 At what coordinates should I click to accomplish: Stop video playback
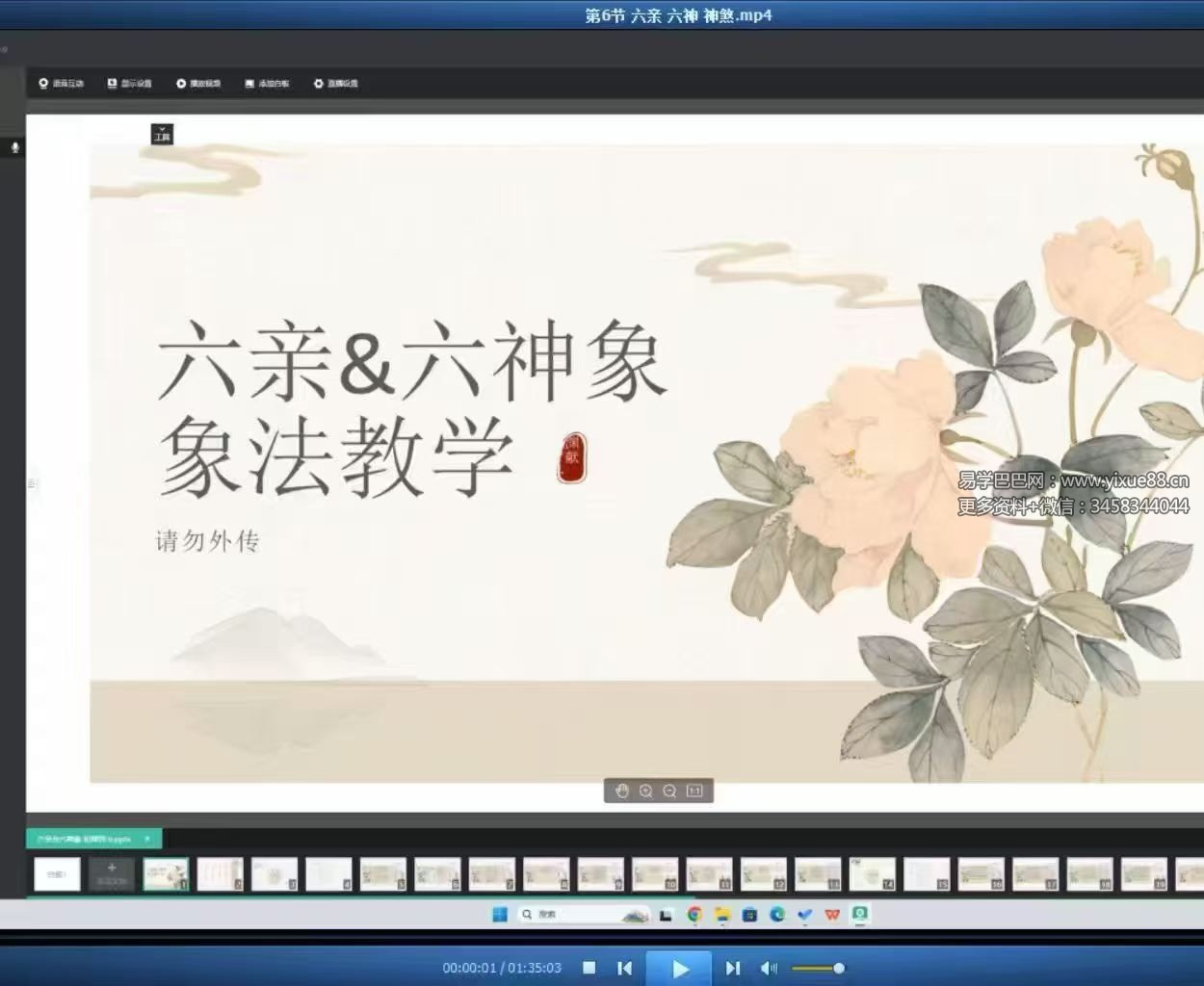pos(589,968)
